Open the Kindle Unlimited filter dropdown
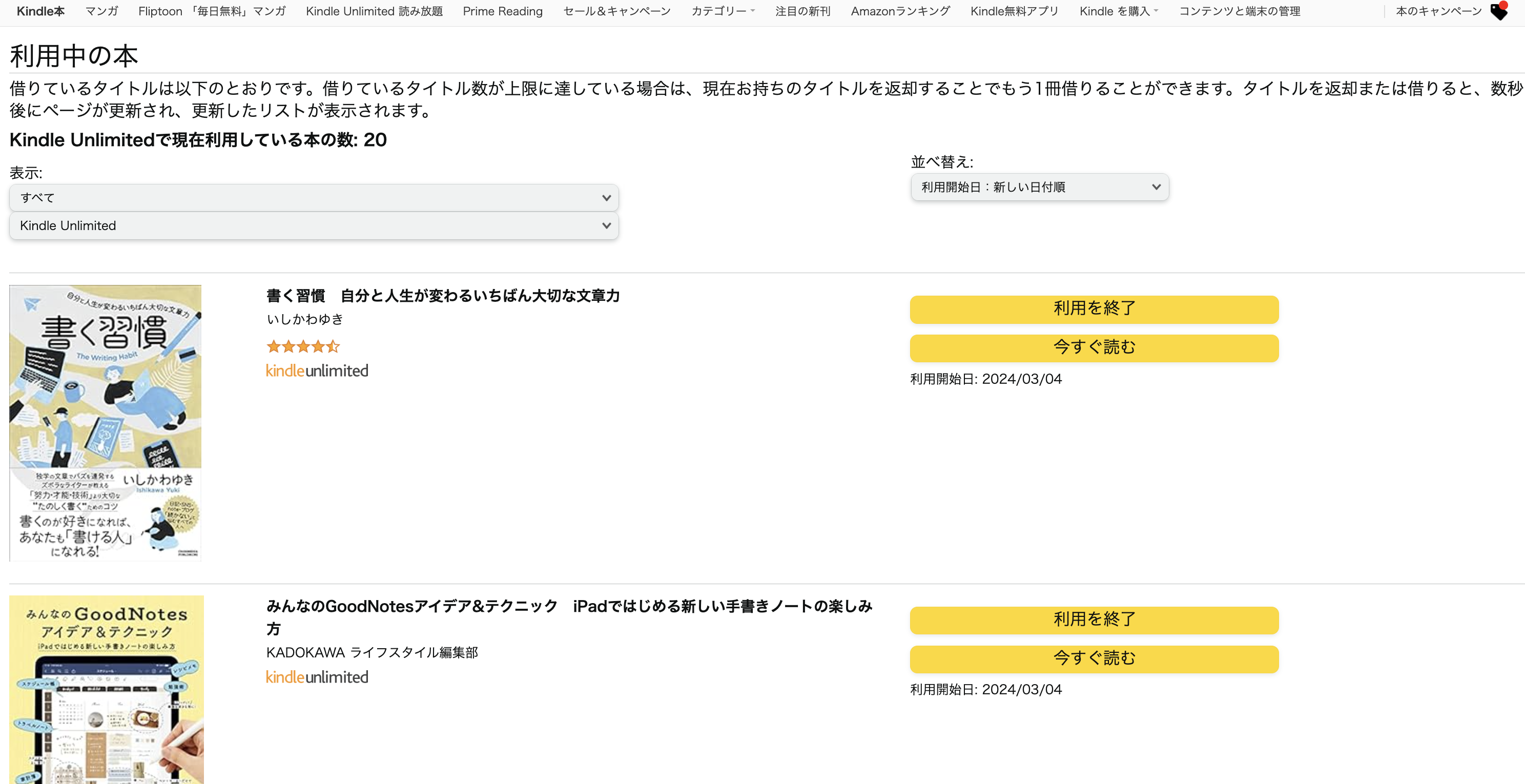The image size is (1525, 784). [314, 225]
